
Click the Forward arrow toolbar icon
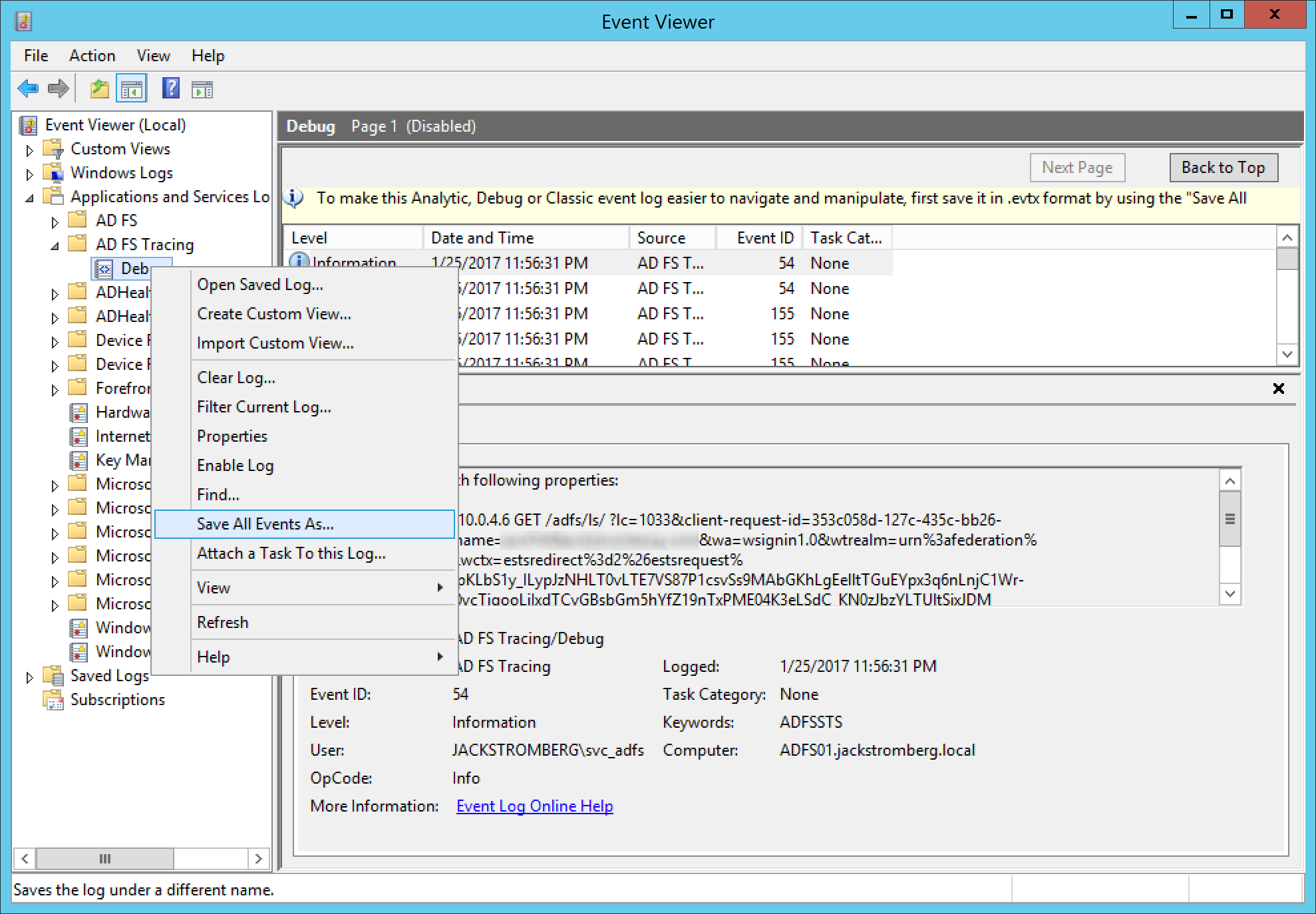tap(59, 88)
